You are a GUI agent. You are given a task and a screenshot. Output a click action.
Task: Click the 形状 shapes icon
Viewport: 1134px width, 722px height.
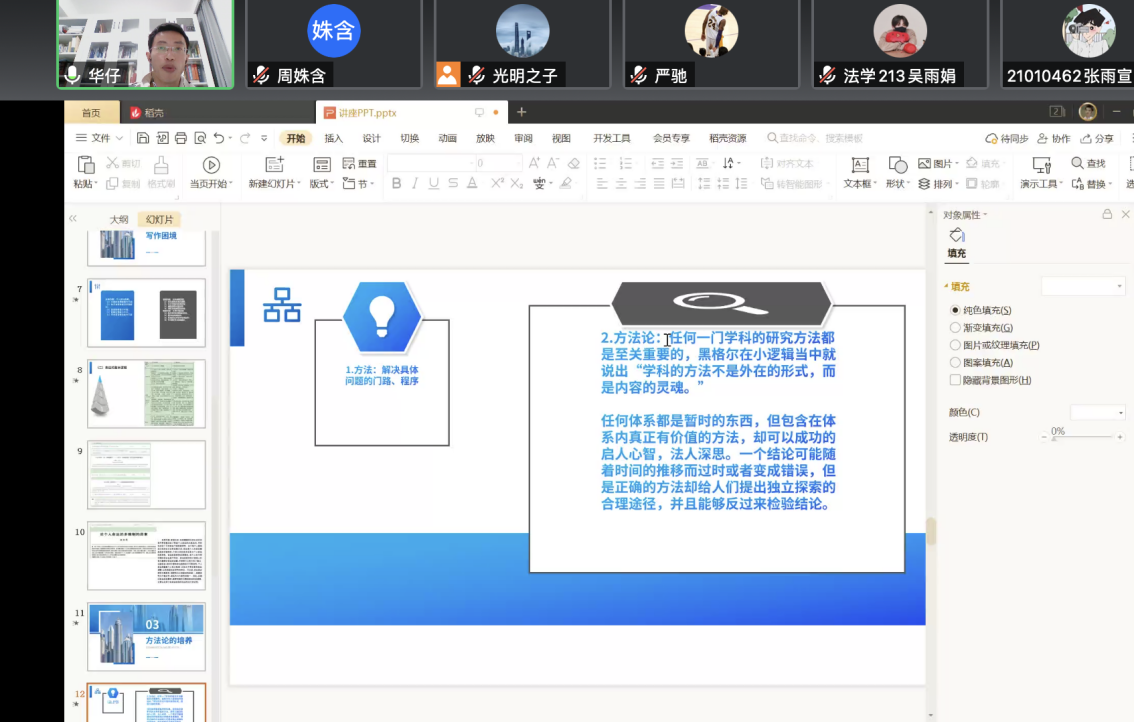click(897, 165)
